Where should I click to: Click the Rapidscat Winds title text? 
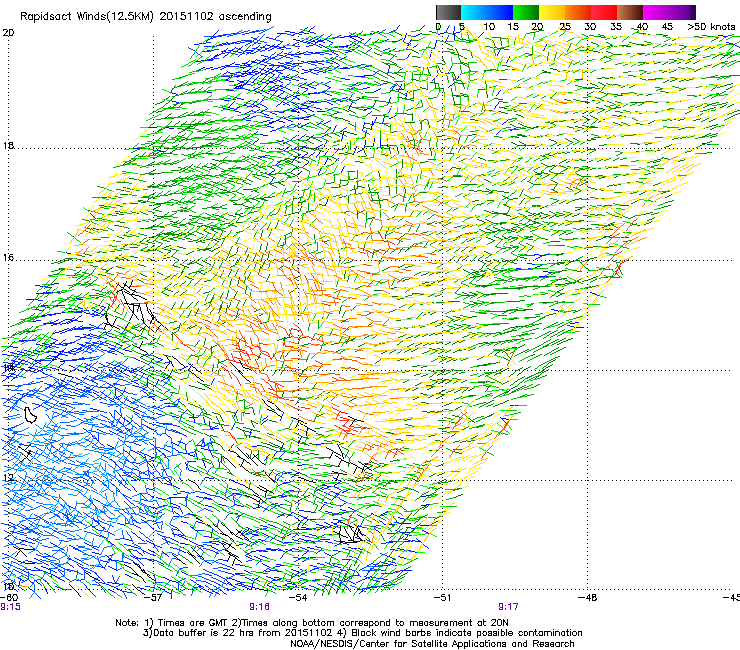(x=146, y=17)
